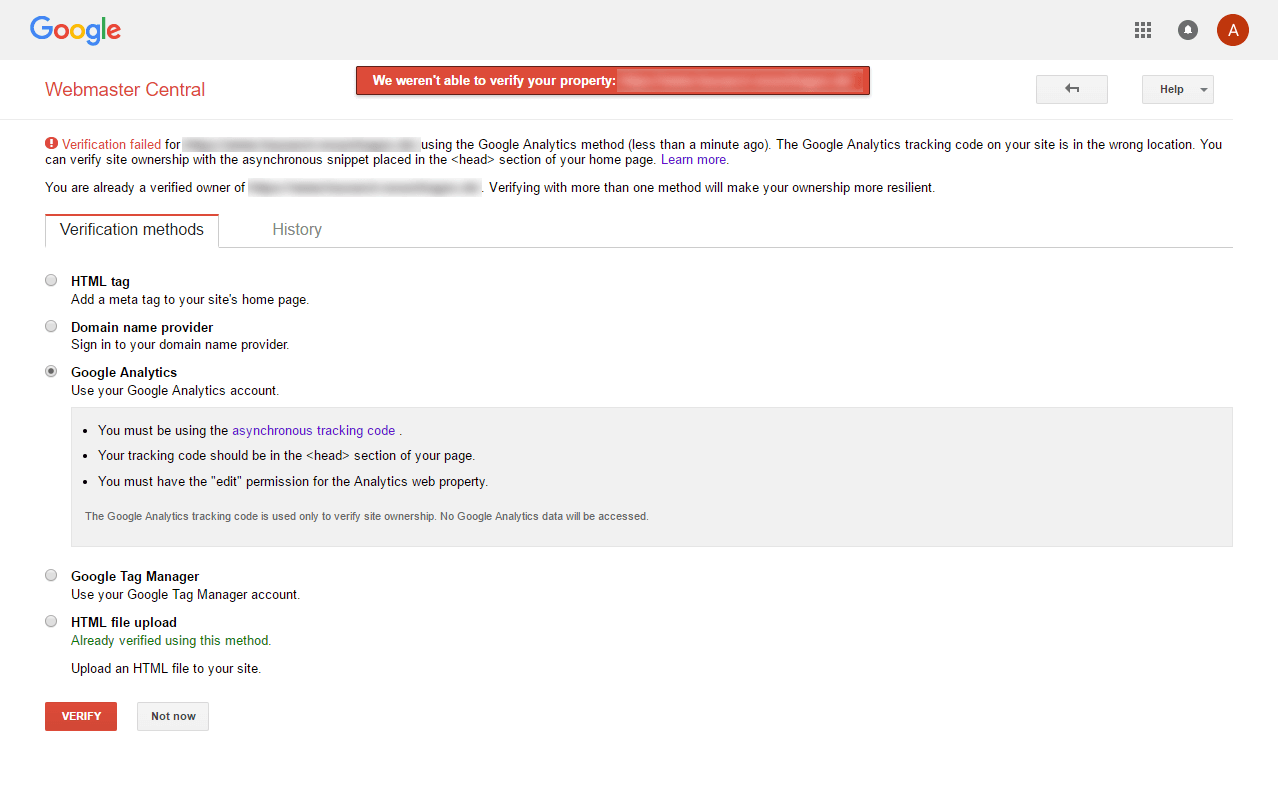The width and height of the screenshot is (1278, 785).
Task: Click the Webmaster Central title
Action: point(125,89)
